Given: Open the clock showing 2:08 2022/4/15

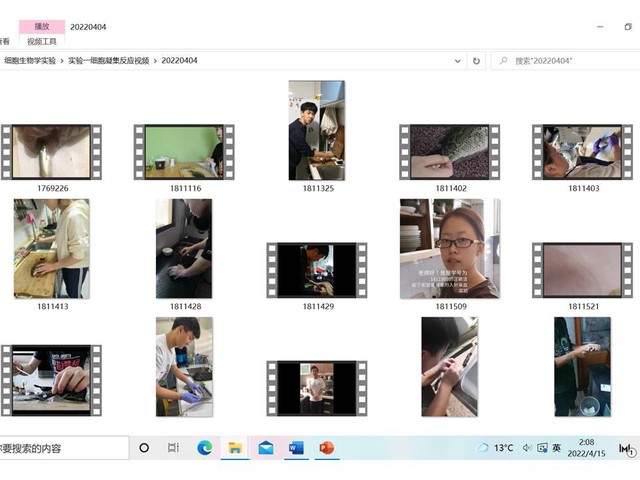Looking at the screenshot, I should (586, 448).
